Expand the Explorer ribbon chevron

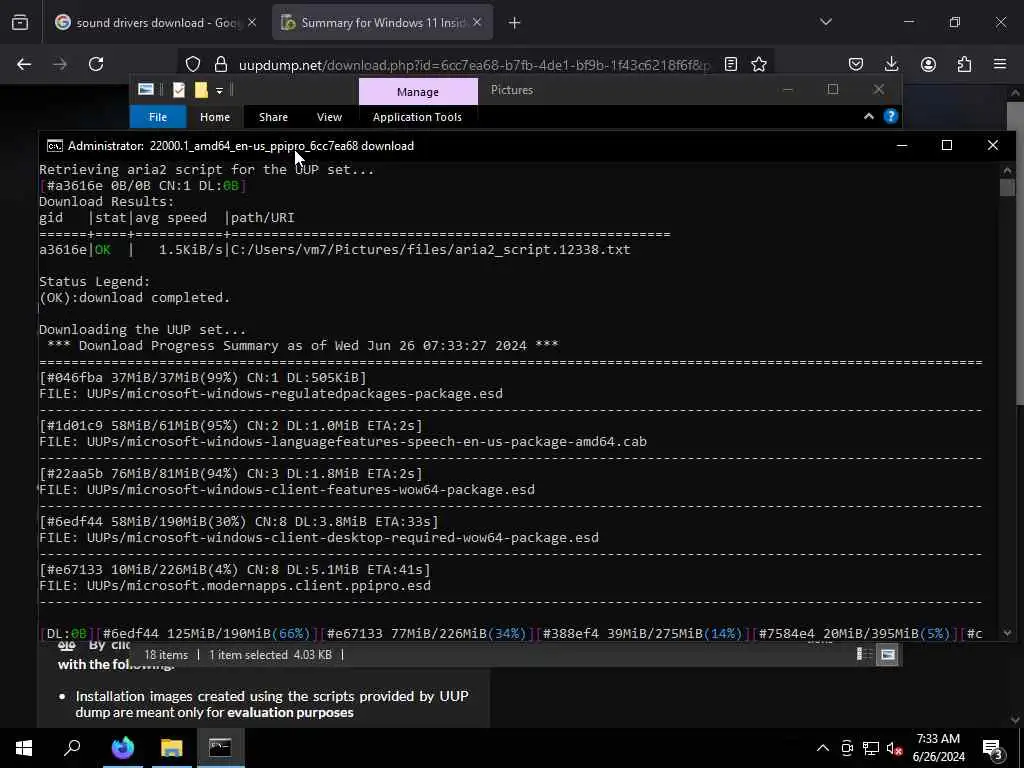pyautogui.click(x=869, y=116)
